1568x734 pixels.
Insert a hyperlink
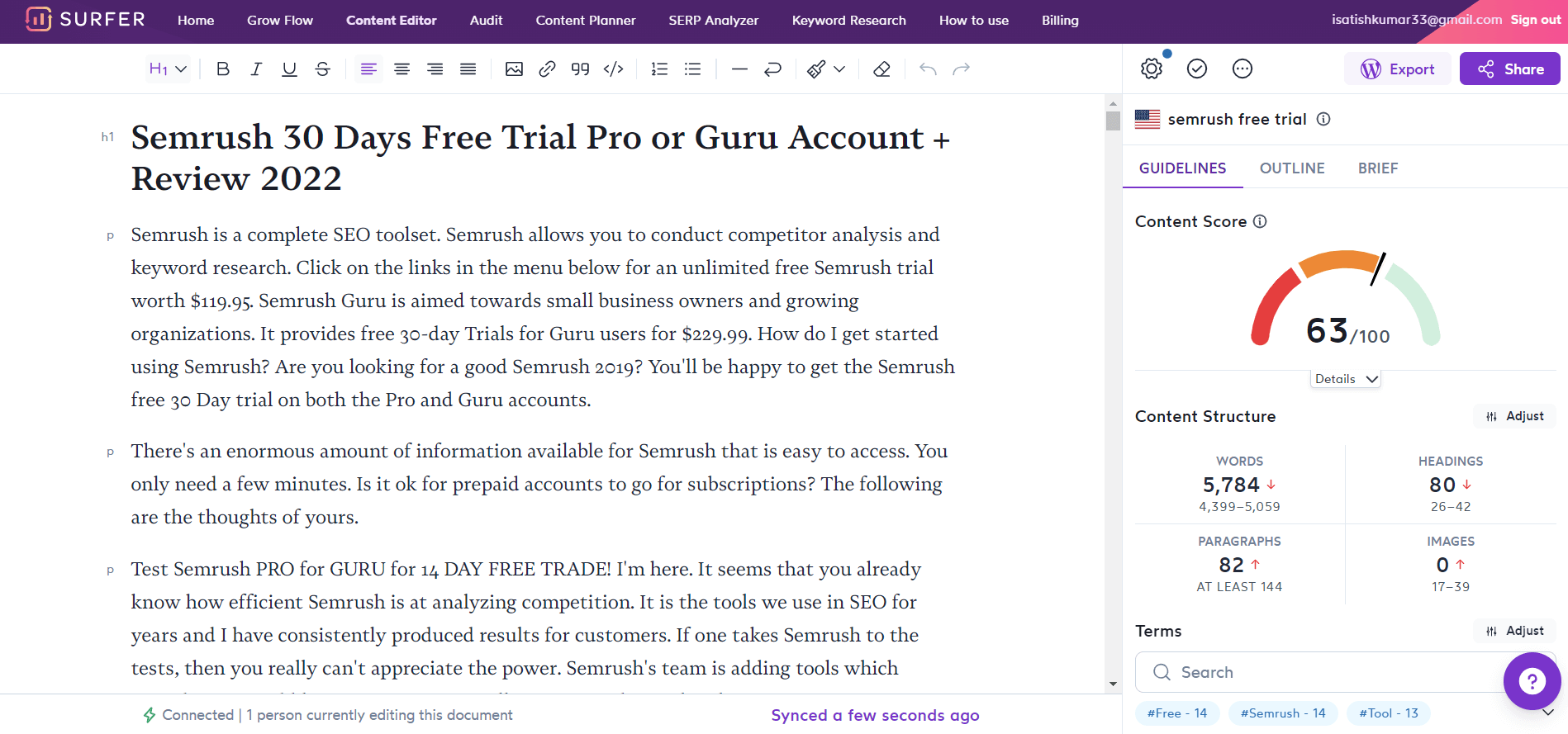click(x=547, y=69)
